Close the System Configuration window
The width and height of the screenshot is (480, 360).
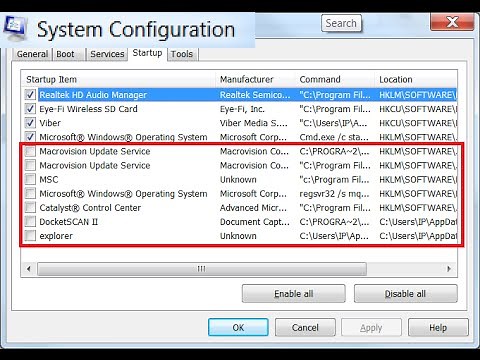pos(452,22)
